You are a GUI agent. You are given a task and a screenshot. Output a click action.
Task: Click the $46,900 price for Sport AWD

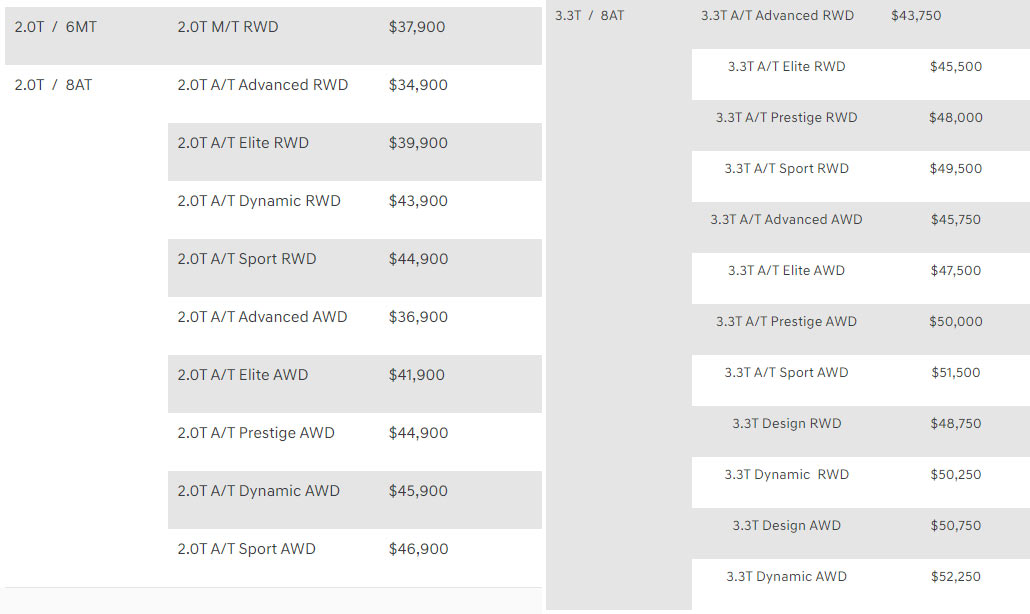418,549
